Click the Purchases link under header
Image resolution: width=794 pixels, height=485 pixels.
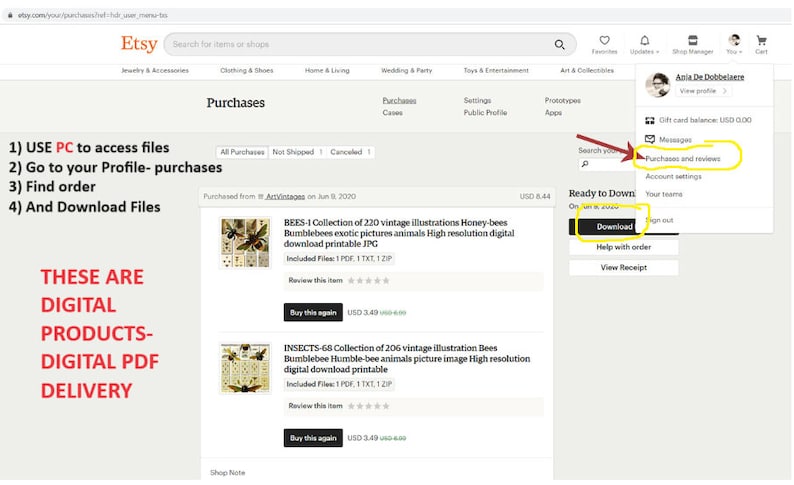(399, 100)
